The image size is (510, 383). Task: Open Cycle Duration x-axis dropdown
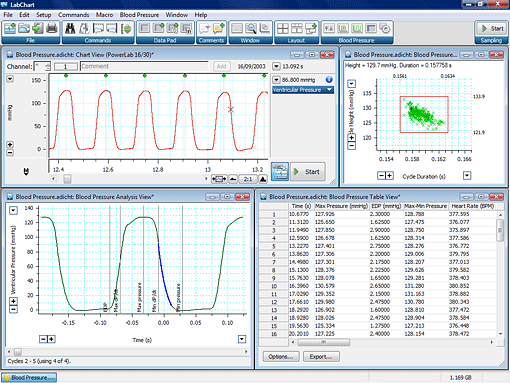click(x=467, y=175)
